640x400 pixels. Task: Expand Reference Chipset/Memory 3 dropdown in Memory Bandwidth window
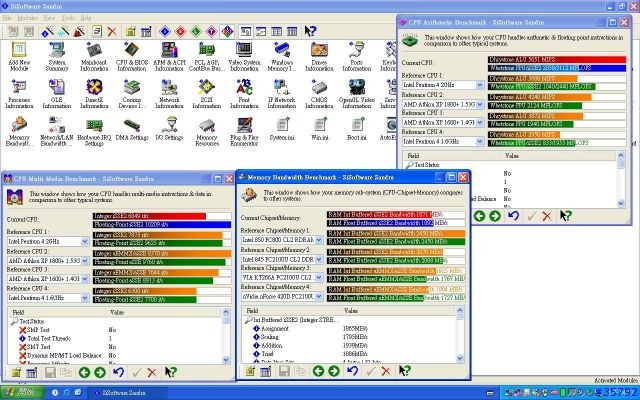(319, 278)
